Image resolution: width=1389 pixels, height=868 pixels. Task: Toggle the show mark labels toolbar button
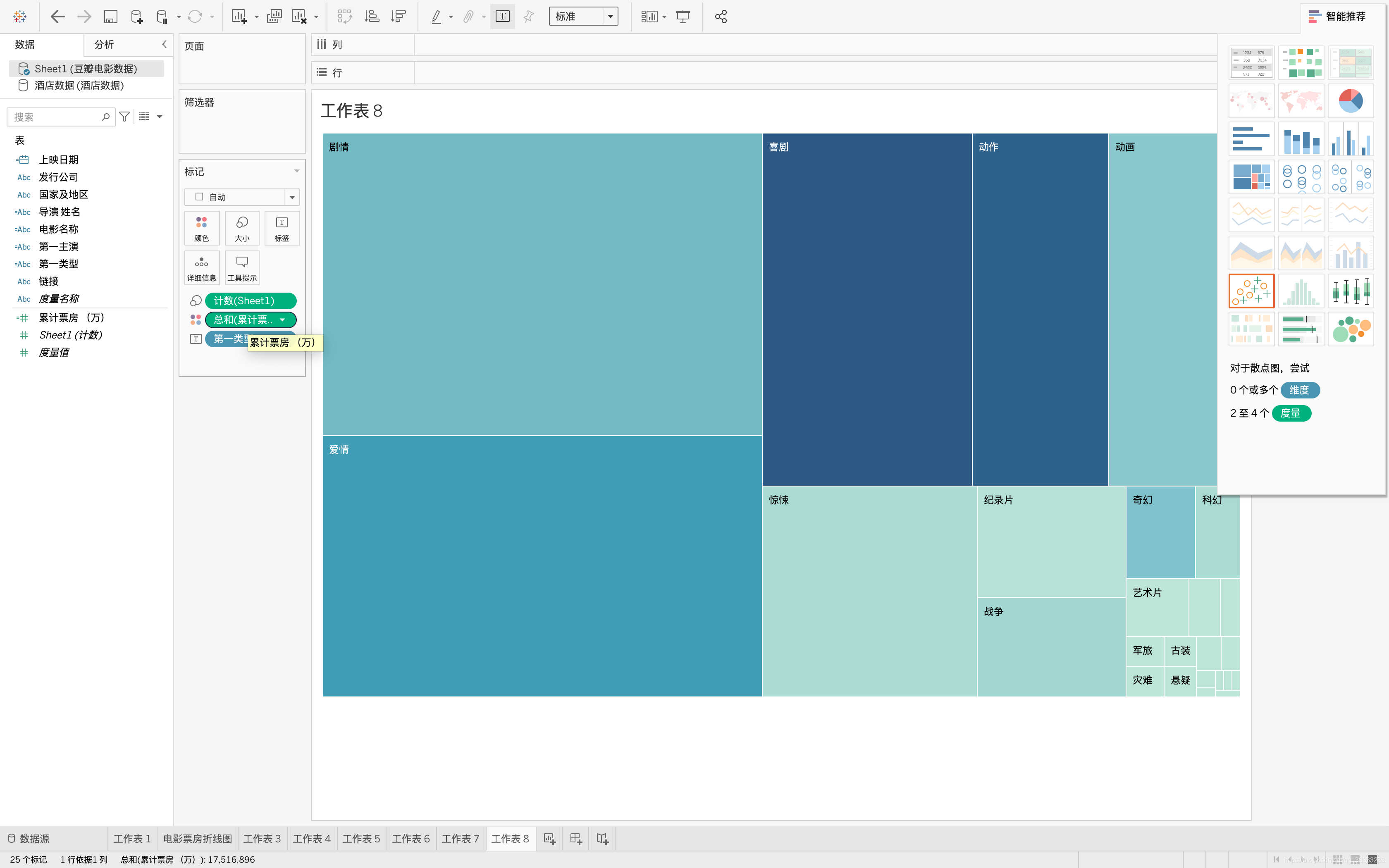(x=502, y=17)
